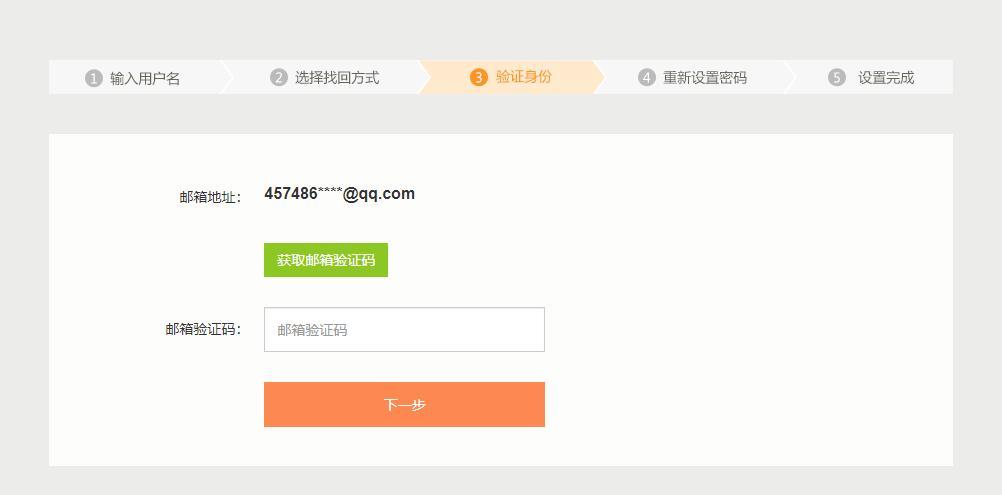Select the active 验证身份 step label
Viewport: 1002px width, 495px height.
pos(523,77)
